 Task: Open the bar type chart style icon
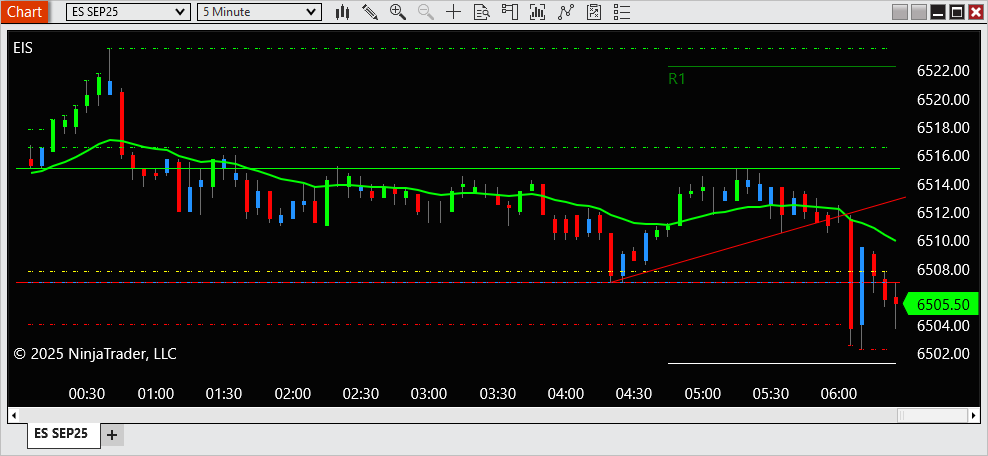343,11
